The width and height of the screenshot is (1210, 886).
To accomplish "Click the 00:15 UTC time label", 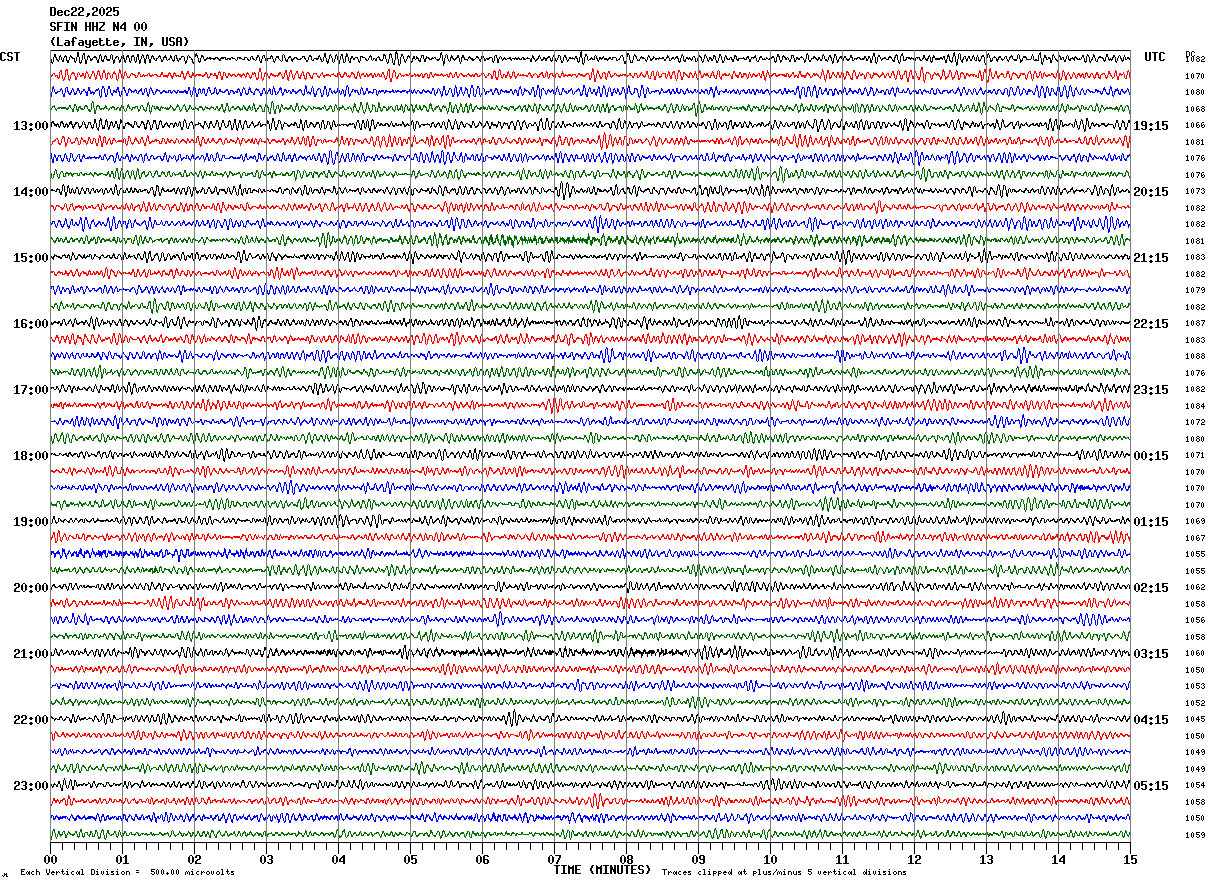I will pyautogui.click(x=1151, y=456).
